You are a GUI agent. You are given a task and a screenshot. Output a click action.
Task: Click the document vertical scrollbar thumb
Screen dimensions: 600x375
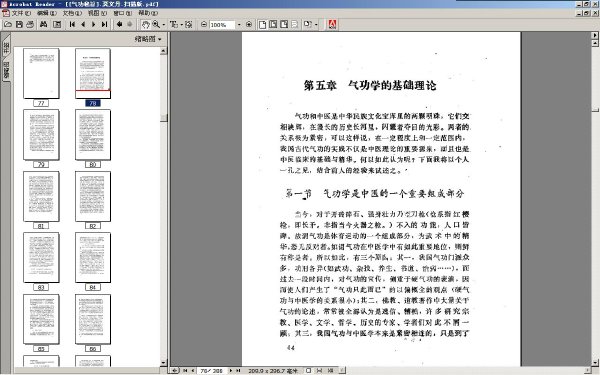coord(595,109)
